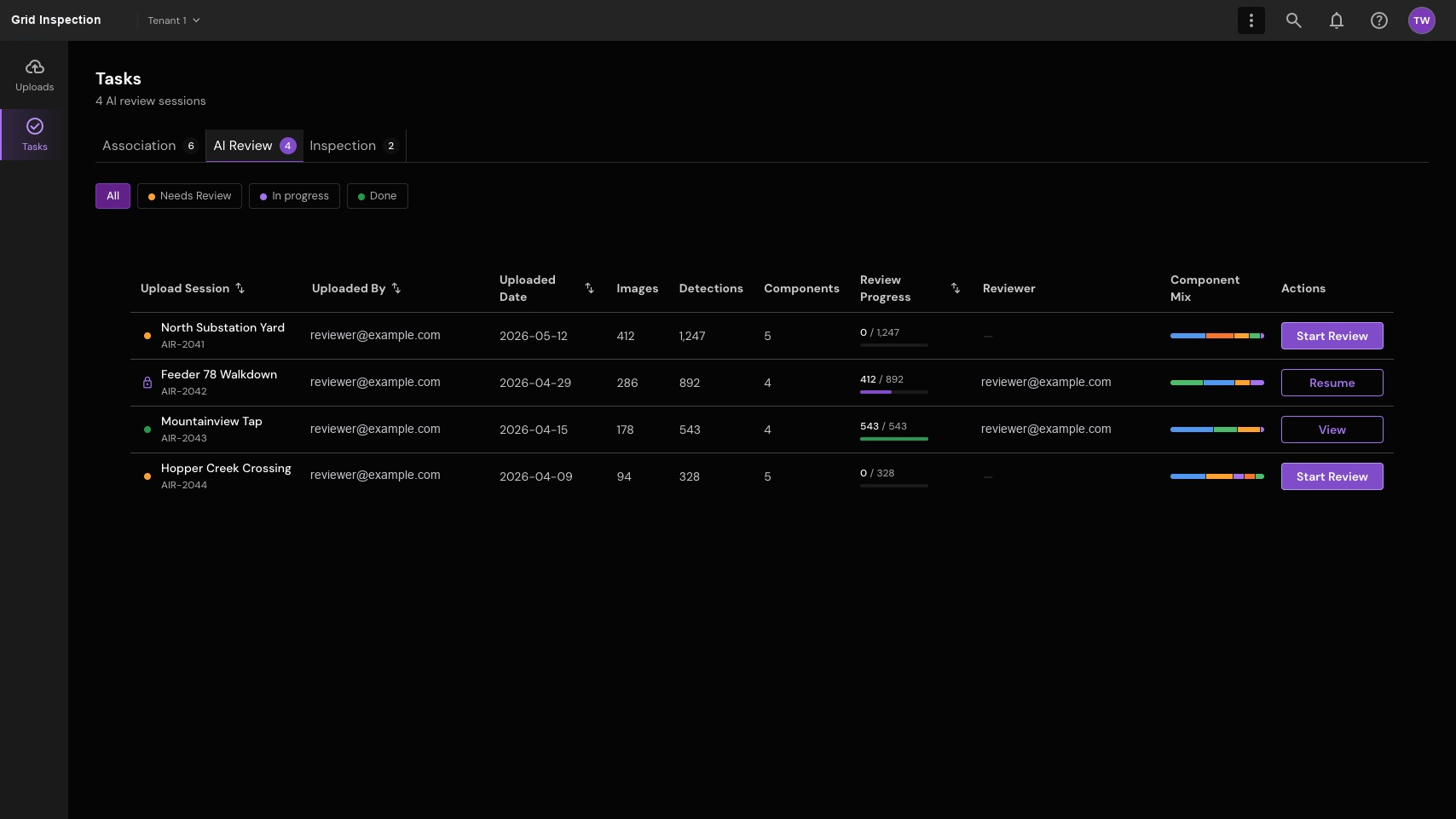Click the Detections column header
This screenshot has width=1456, height=819.
click(711, 288)
